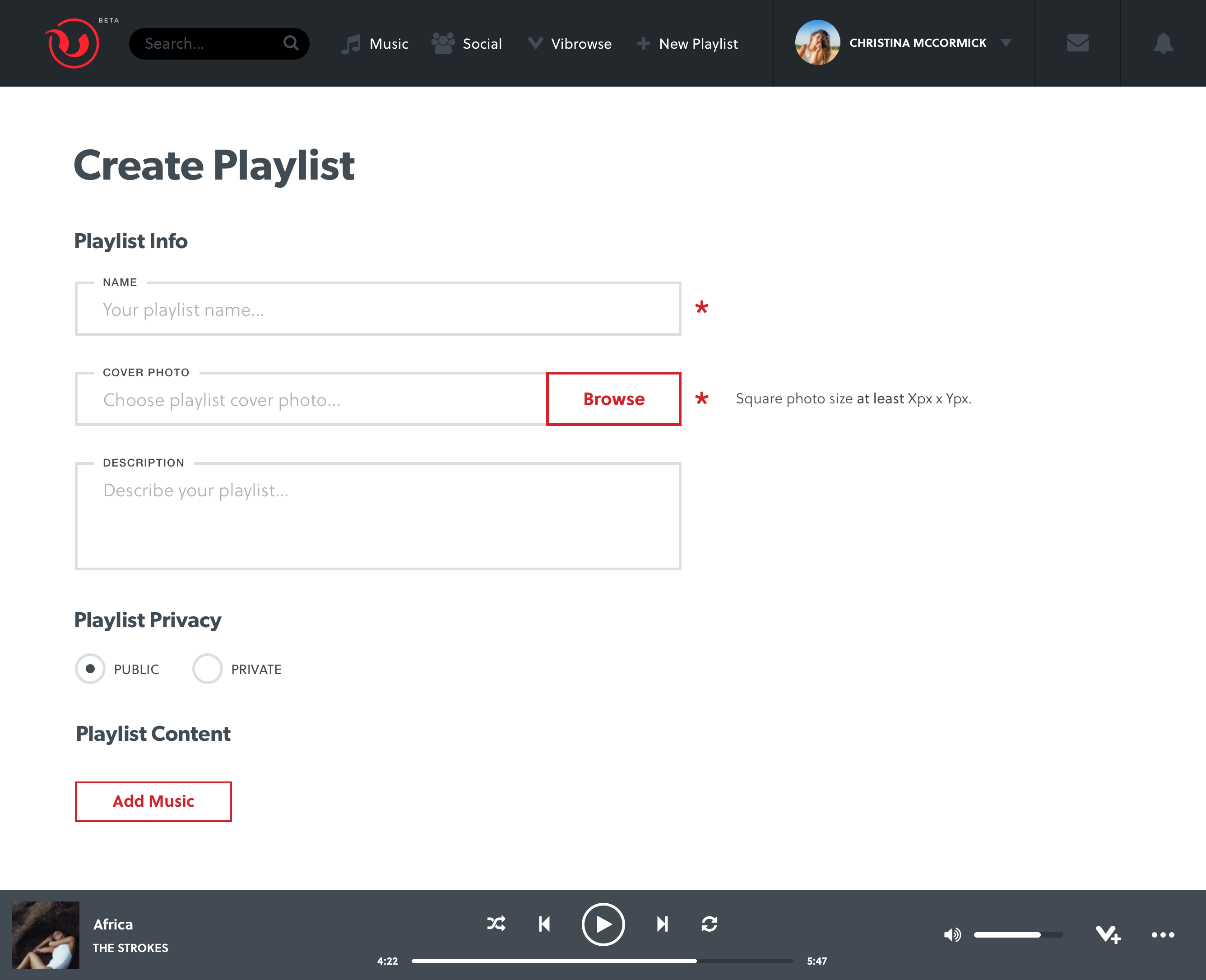This screenshot has width=1206, height=980.
Task: Skip to the next track
Action: click(x=662, y=924)
